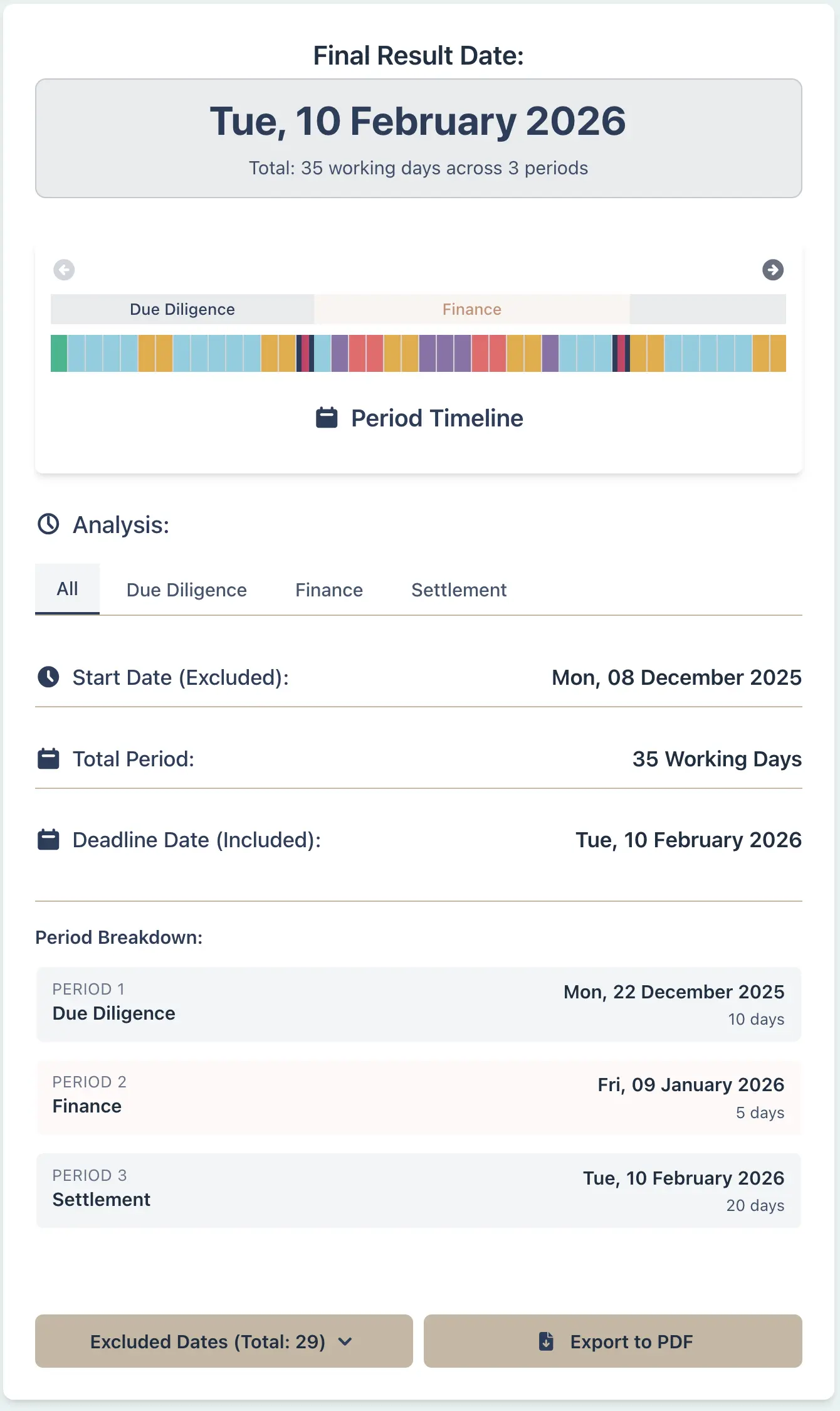Open the Excluded Dates (Total: 29) list
Viewport: 840px width, 1411px height.
click(224, 1341)
